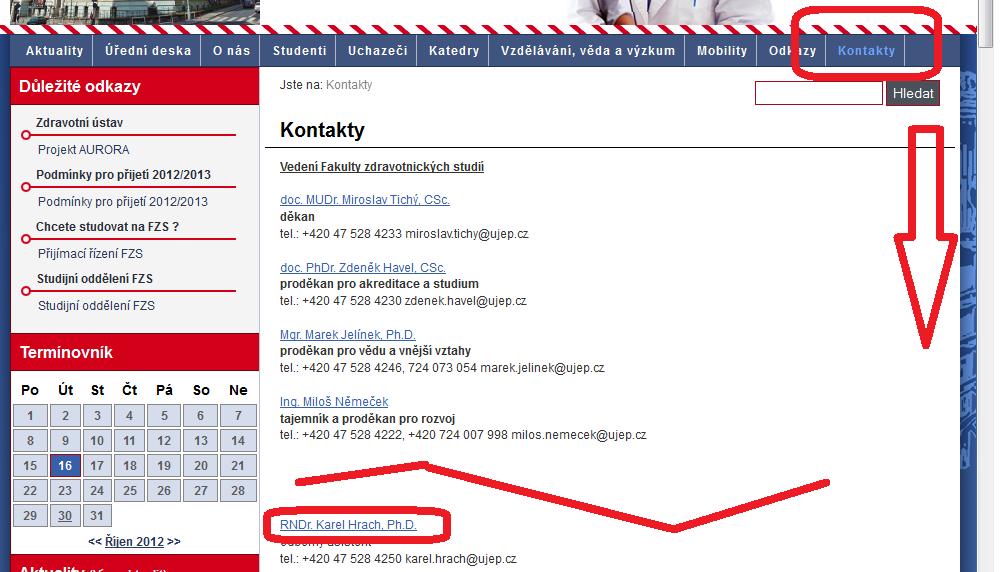The width and height of the screenshot is (1002, 572).
Task: Click miroslav.tichy@ujep.cz email text
Action: point(467,234)
